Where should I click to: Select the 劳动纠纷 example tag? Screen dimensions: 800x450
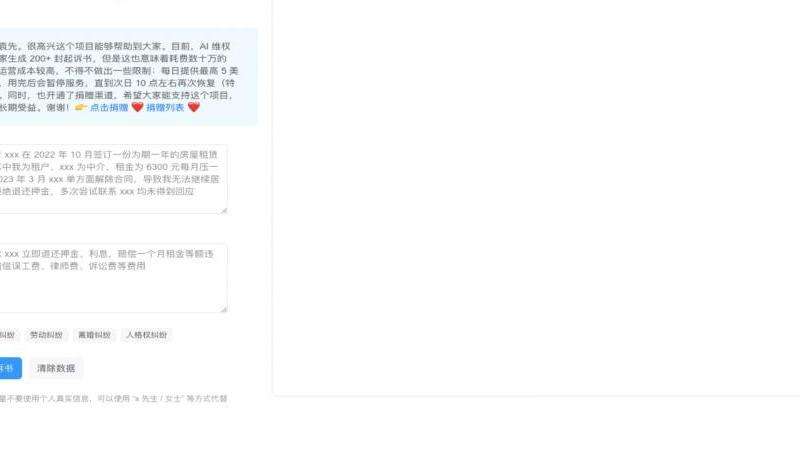pos(46,335)
